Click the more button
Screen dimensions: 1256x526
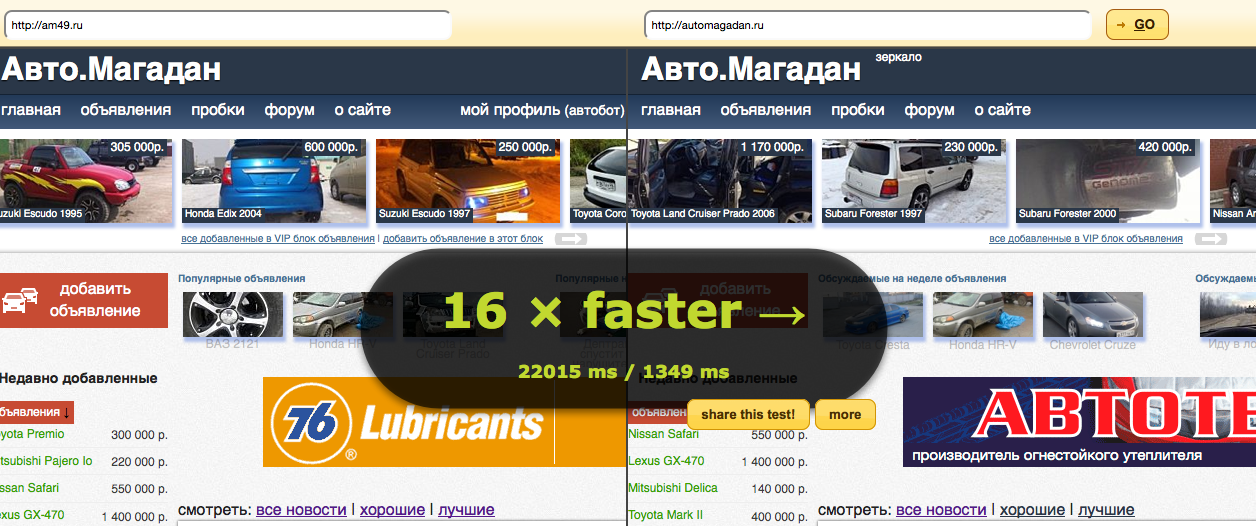[x=845, y=414]
